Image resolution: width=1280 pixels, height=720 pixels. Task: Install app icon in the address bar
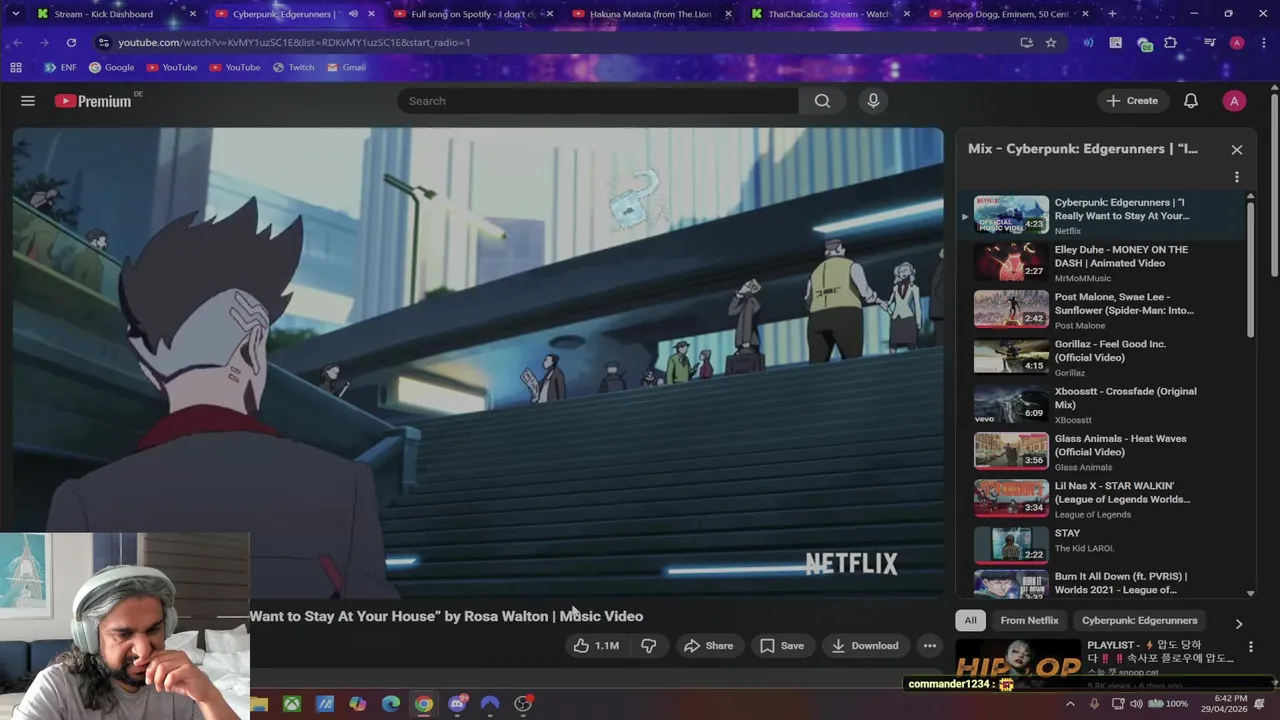coord(1026,43)
